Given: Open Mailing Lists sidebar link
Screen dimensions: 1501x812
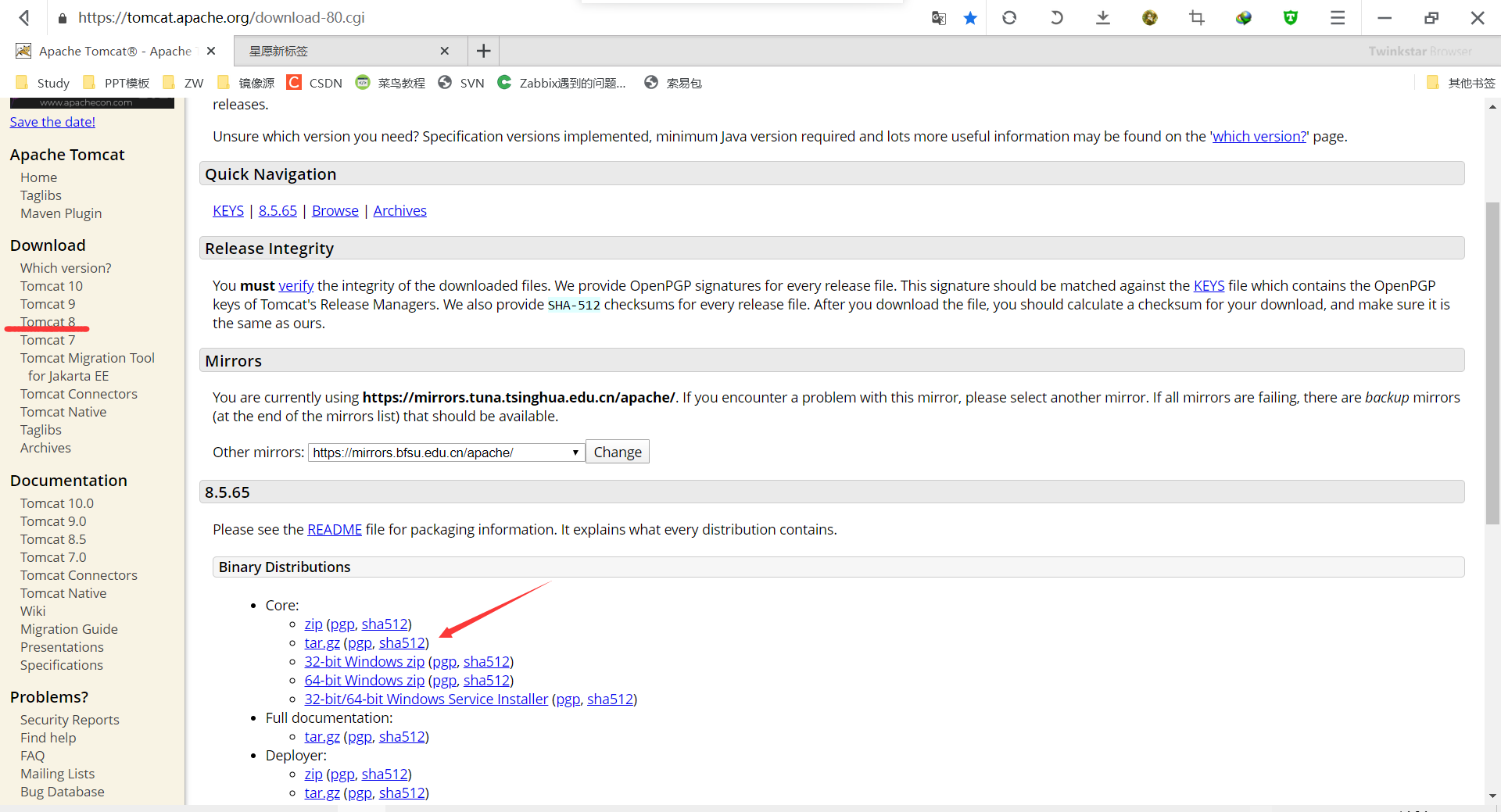Looking at the screenshot, I should pyautogui.click(x=57, y=774).
